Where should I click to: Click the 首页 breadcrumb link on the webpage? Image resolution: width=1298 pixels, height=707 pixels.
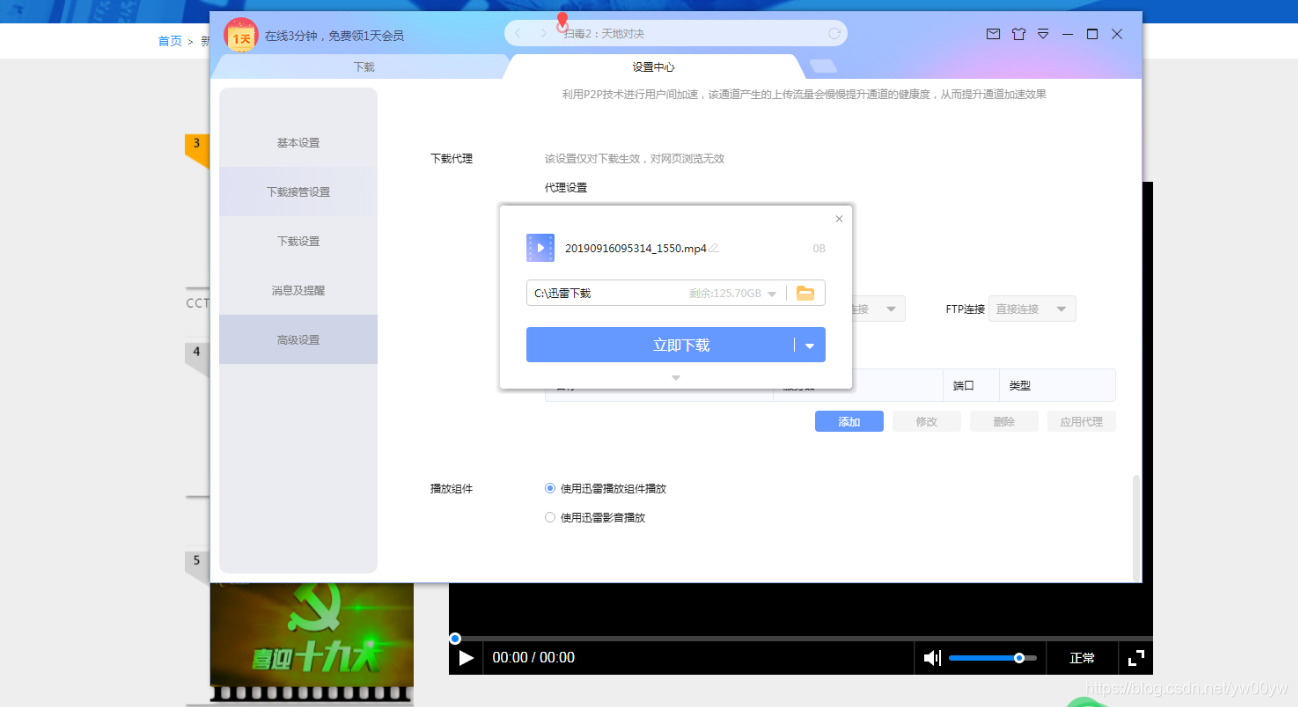[x=170, y=41]
